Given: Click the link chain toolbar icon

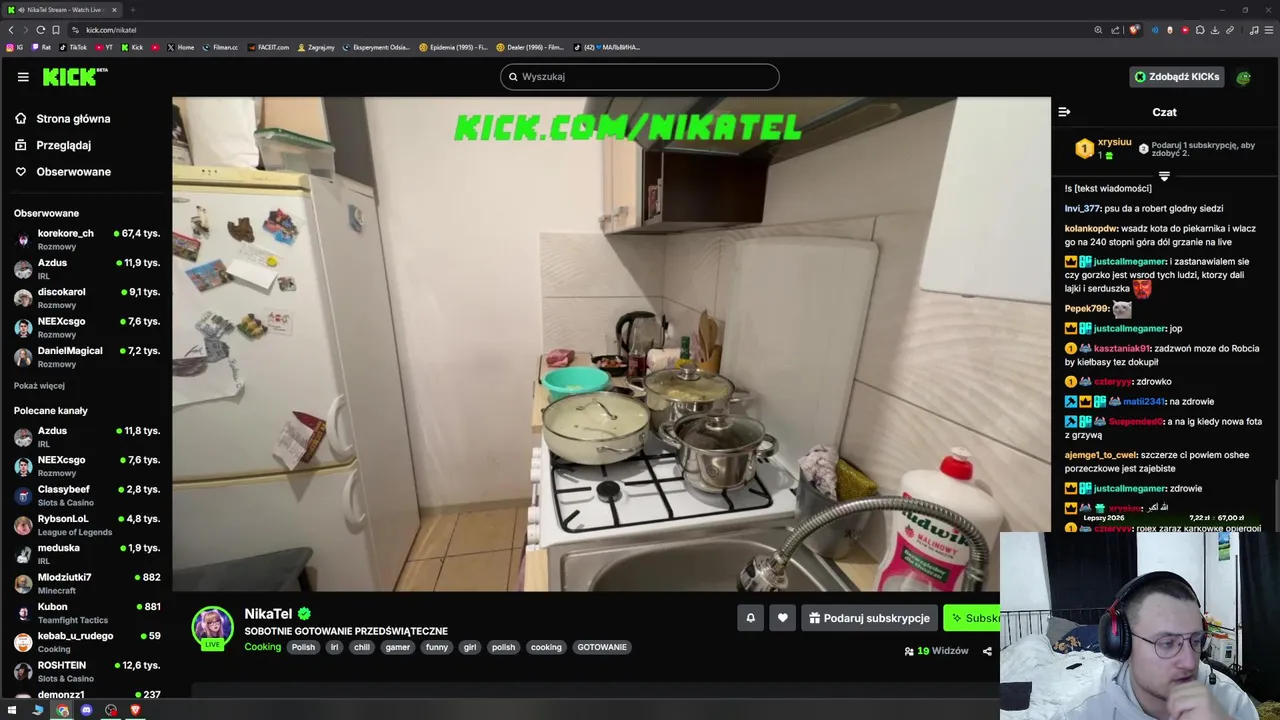Looking at the screenshot, I should pyautogui.click(x=1230, y=30).
